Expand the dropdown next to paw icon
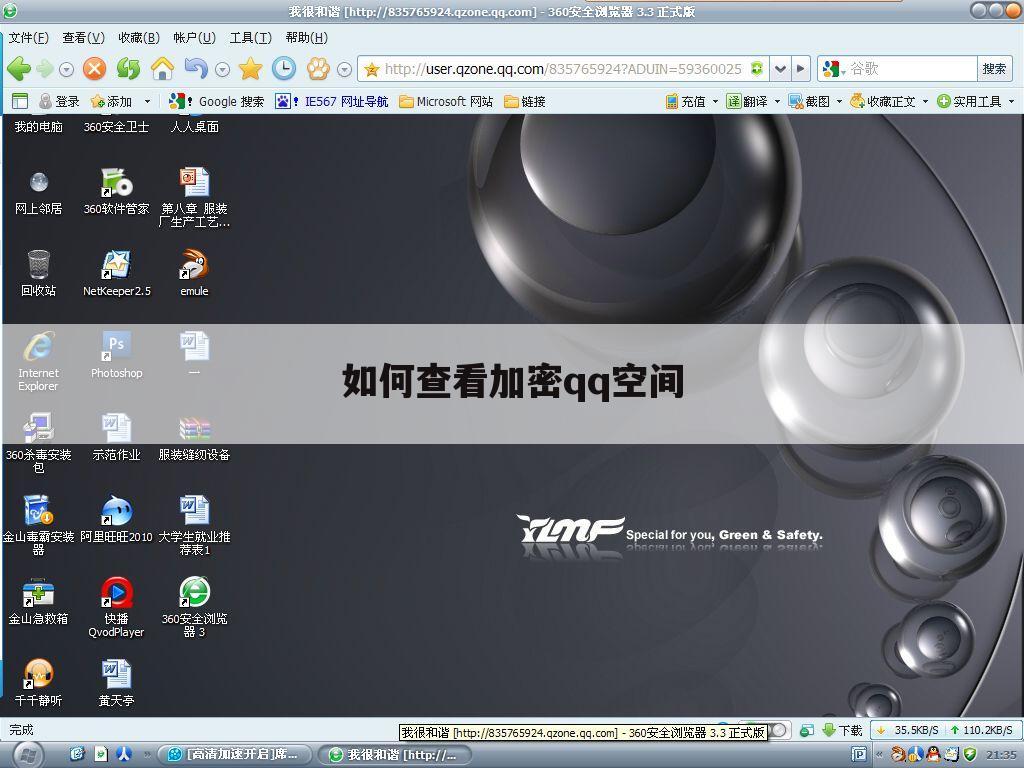Viewport: 1024px width, 768px height. (345, 69)
